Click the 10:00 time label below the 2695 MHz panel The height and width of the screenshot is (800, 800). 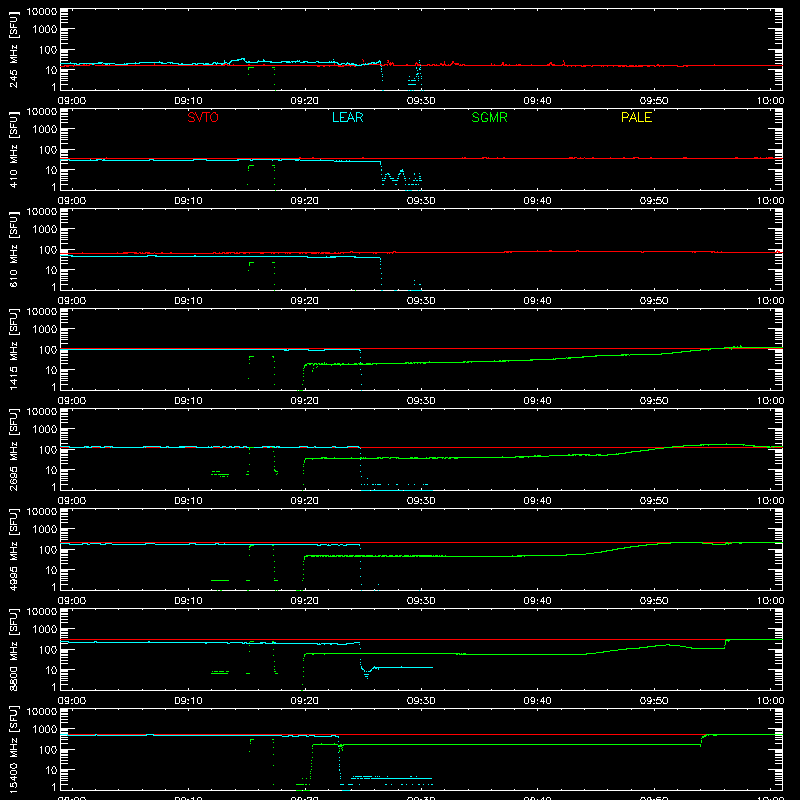coord(770,501)
